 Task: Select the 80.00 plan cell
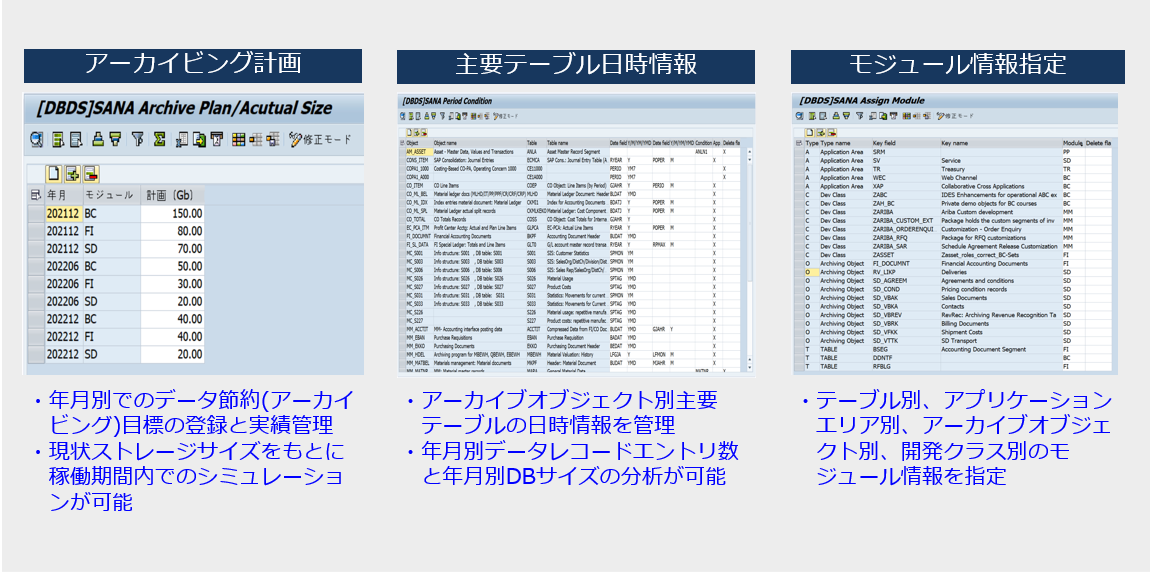172,231
